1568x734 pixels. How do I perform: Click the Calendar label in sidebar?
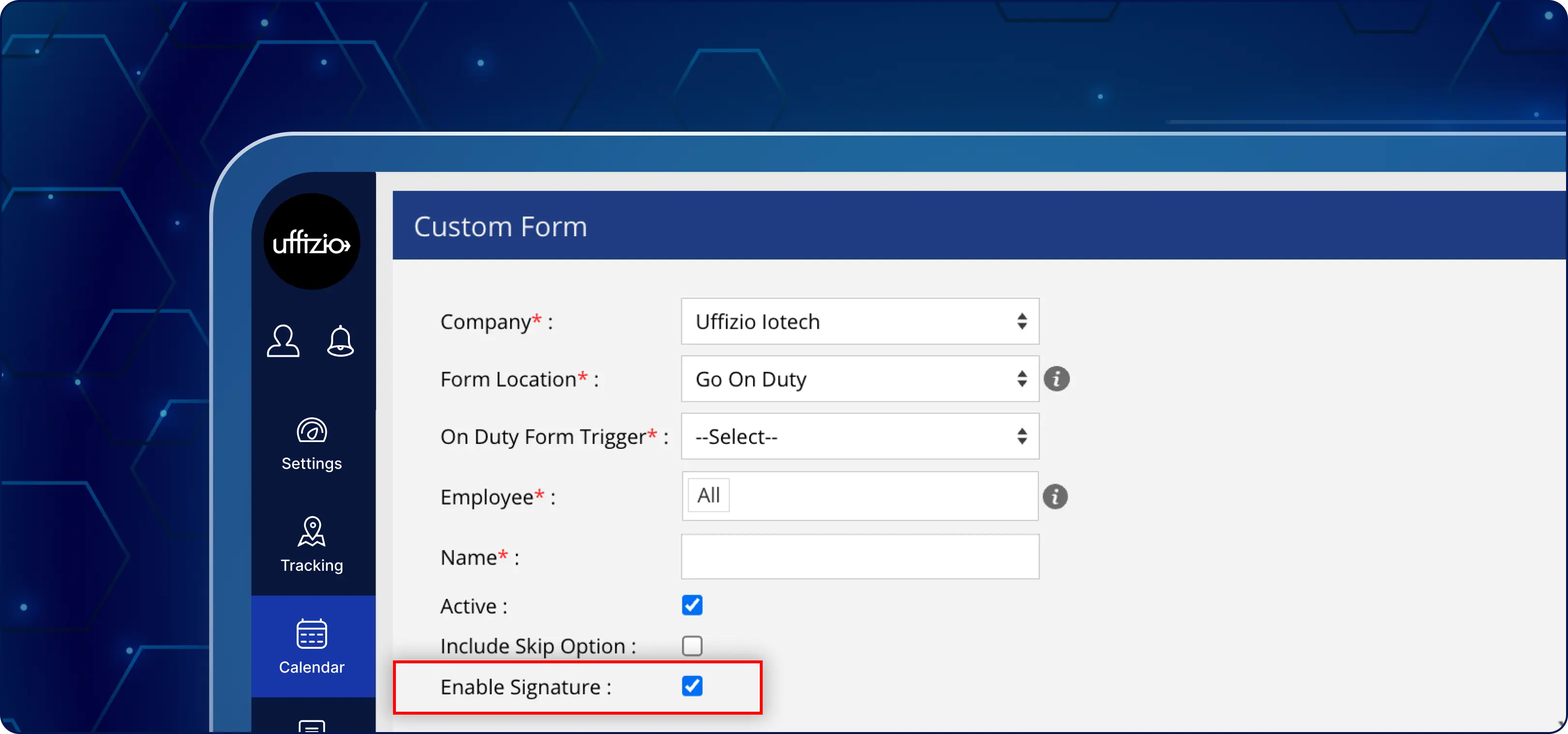tap(312, 667)
